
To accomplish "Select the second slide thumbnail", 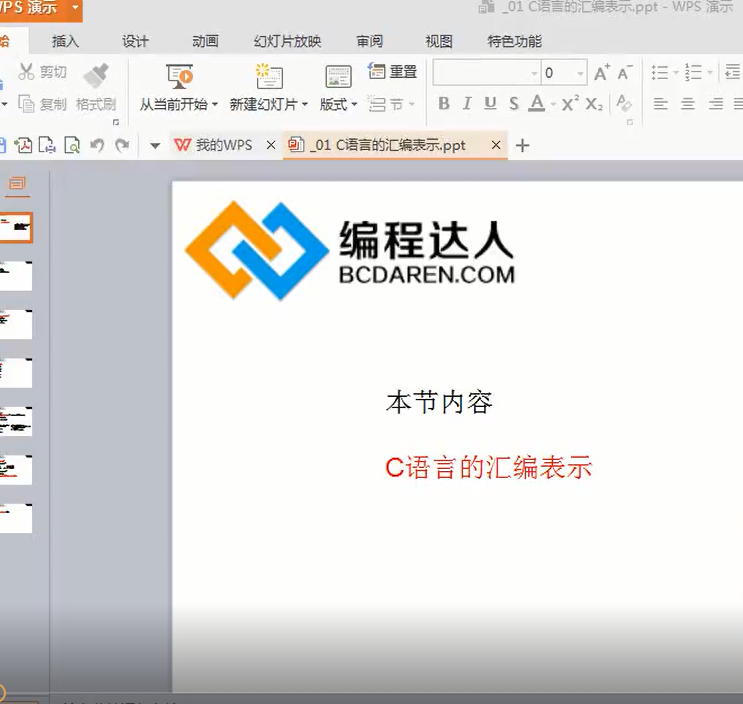I will click(x=16, y=276).
